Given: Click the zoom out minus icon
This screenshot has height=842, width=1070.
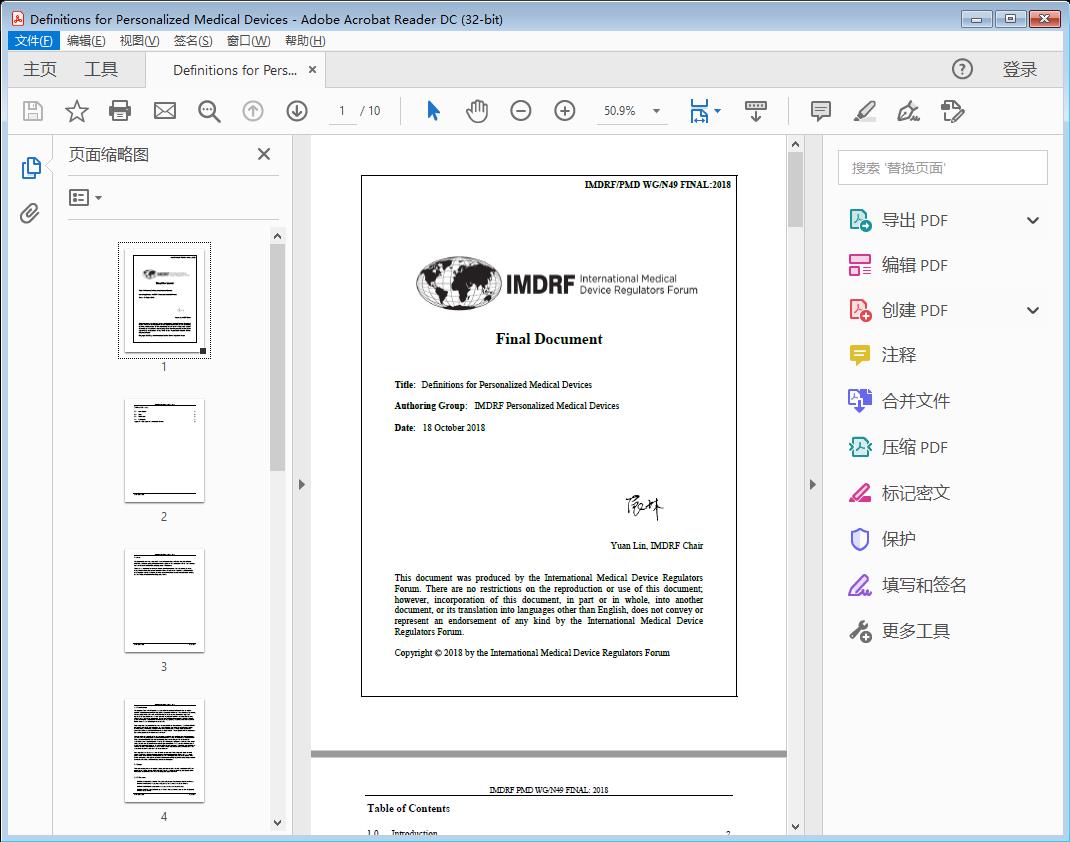Looking at the screenshot, I should click(521, 111).
